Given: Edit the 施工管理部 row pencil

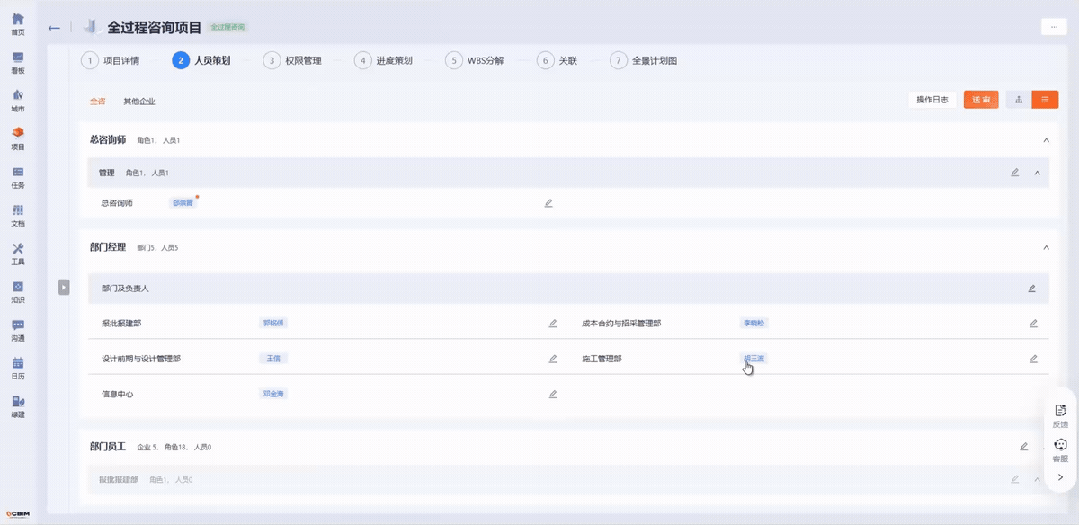Looking at the screenshot, I should coord(1034,358).
